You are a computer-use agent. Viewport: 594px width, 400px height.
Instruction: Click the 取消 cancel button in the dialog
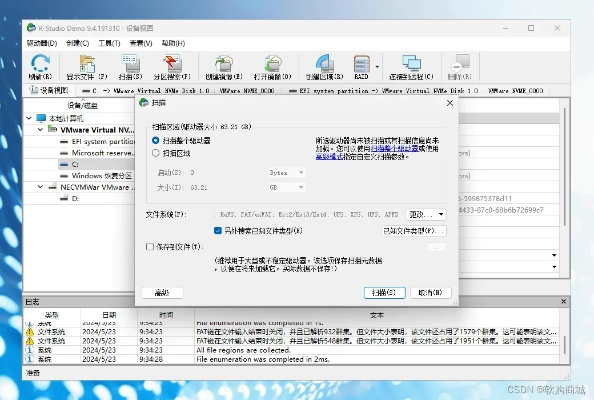coord(431,292)
